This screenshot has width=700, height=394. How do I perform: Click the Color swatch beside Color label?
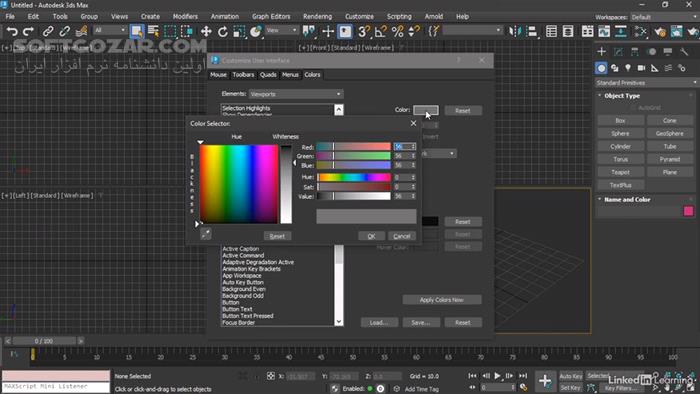426,110
